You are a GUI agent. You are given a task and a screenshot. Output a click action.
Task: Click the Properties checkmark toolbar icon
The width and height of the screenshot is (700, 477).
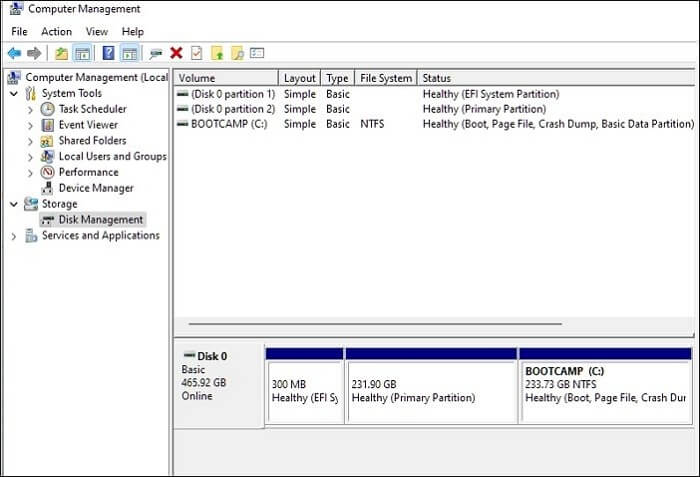point(196,53)
